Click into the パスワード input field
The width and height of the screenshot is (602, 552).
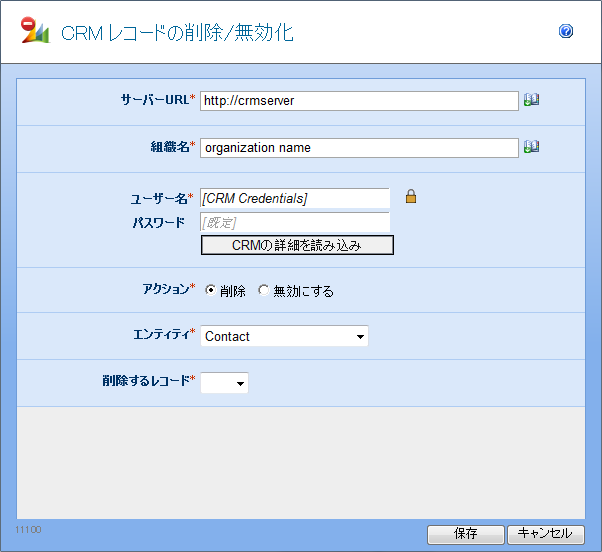295,222
